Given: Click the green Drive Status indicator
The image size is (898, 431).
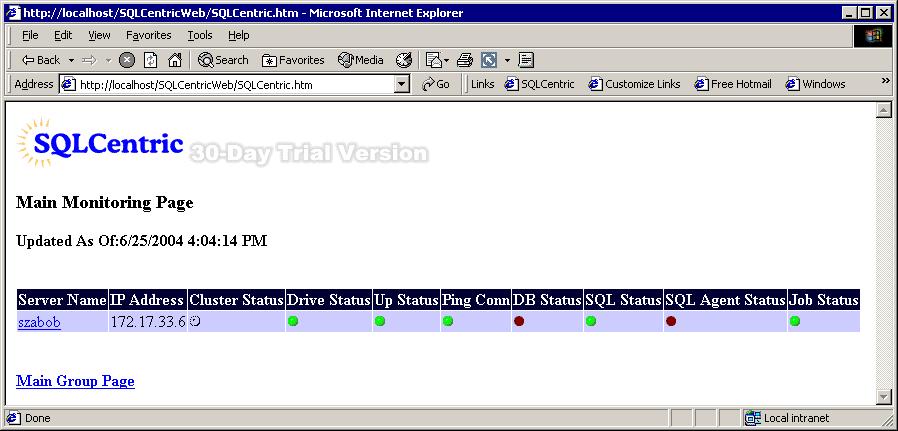Looking at the screenshot, I should (x=293, y=321).
